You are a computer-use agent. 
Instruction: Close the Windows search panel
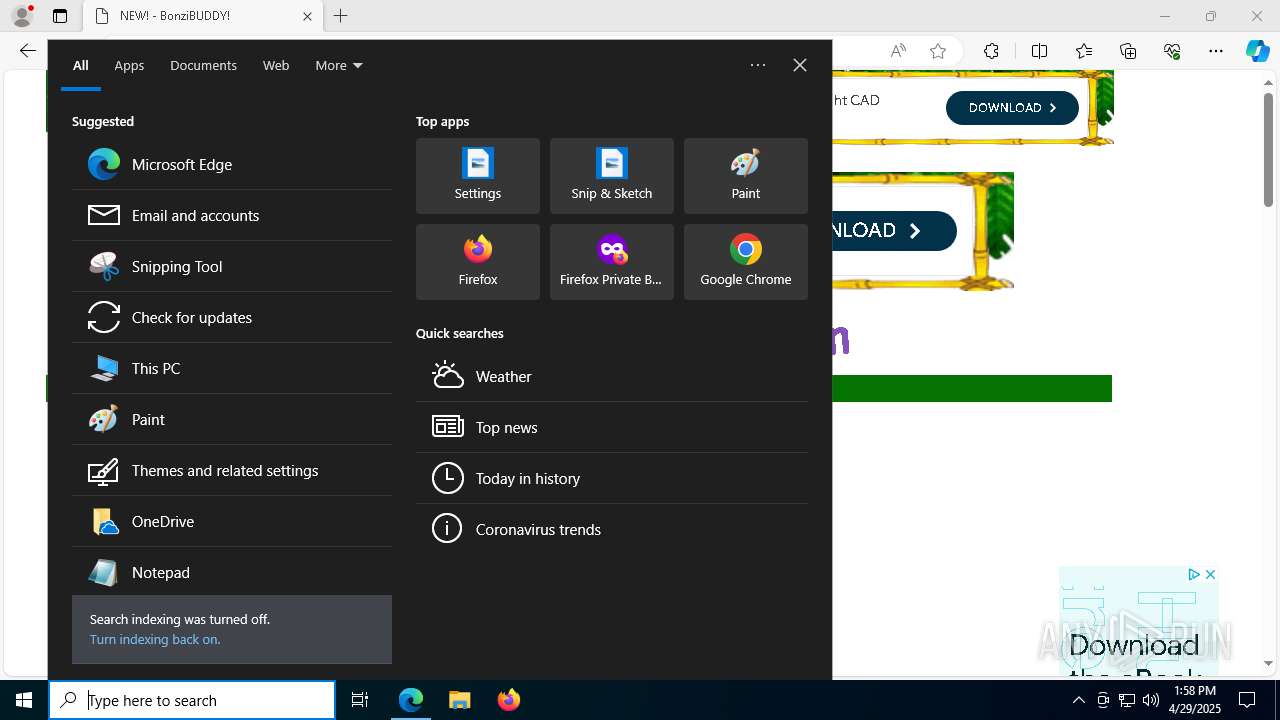800,65
